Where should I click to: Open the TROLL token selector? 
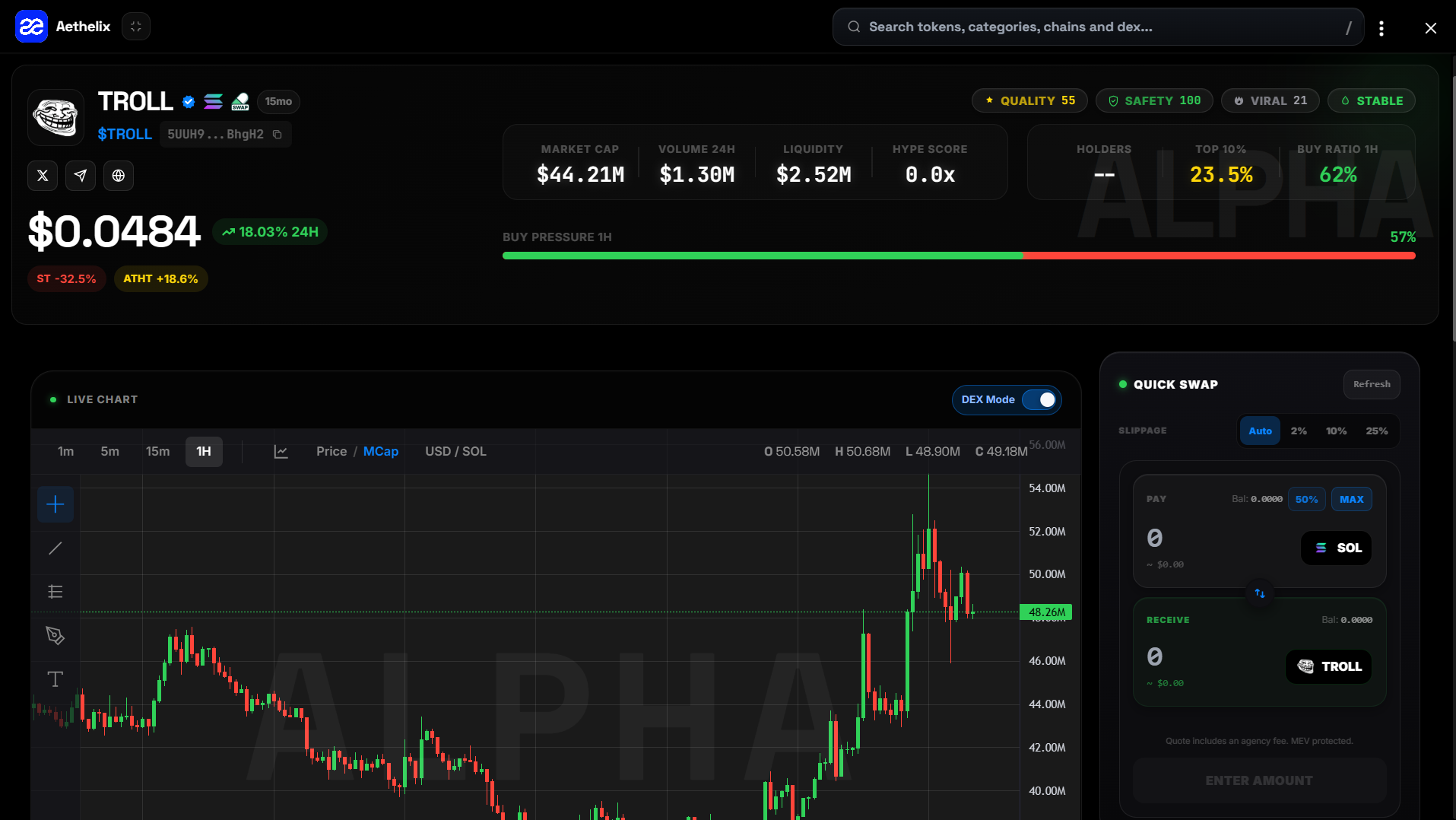coord(1329,667)
